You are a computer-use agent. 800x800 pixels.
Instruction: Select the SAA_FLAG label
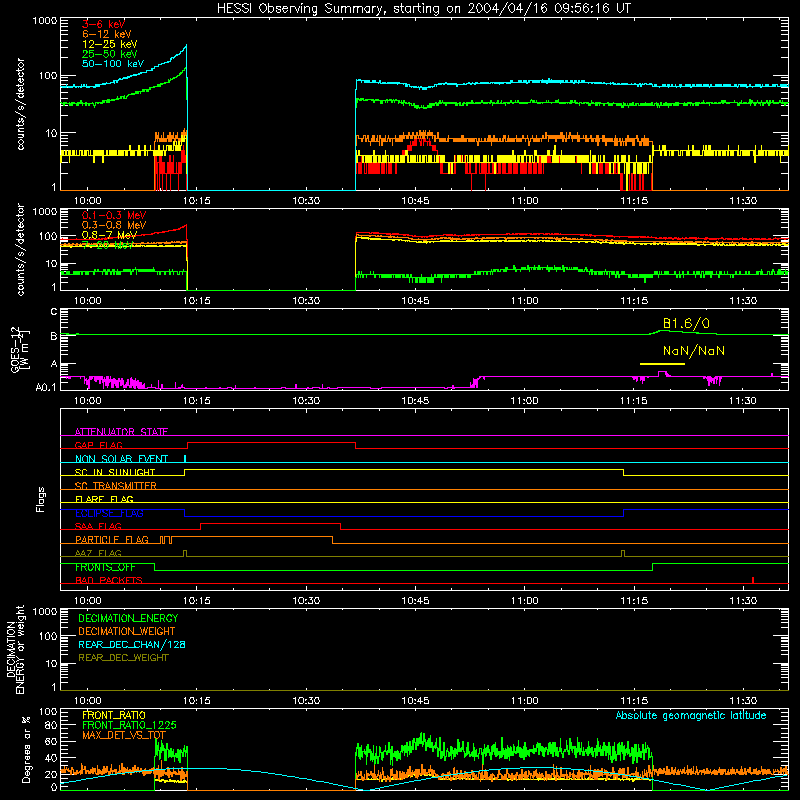pos(98,526)
